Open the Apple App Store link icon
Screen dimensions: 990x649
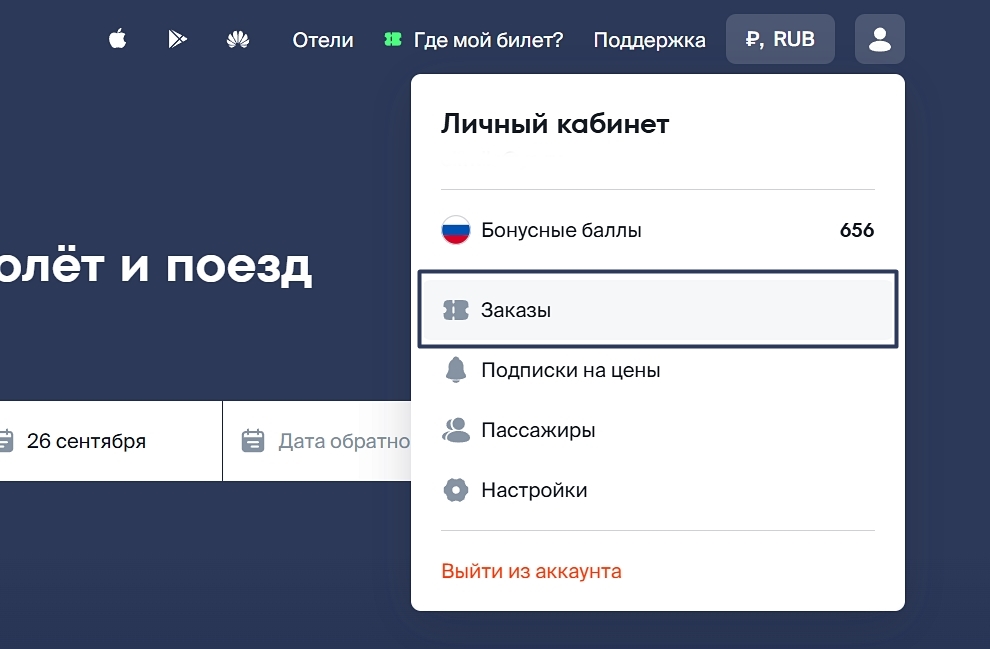(118, 40)
